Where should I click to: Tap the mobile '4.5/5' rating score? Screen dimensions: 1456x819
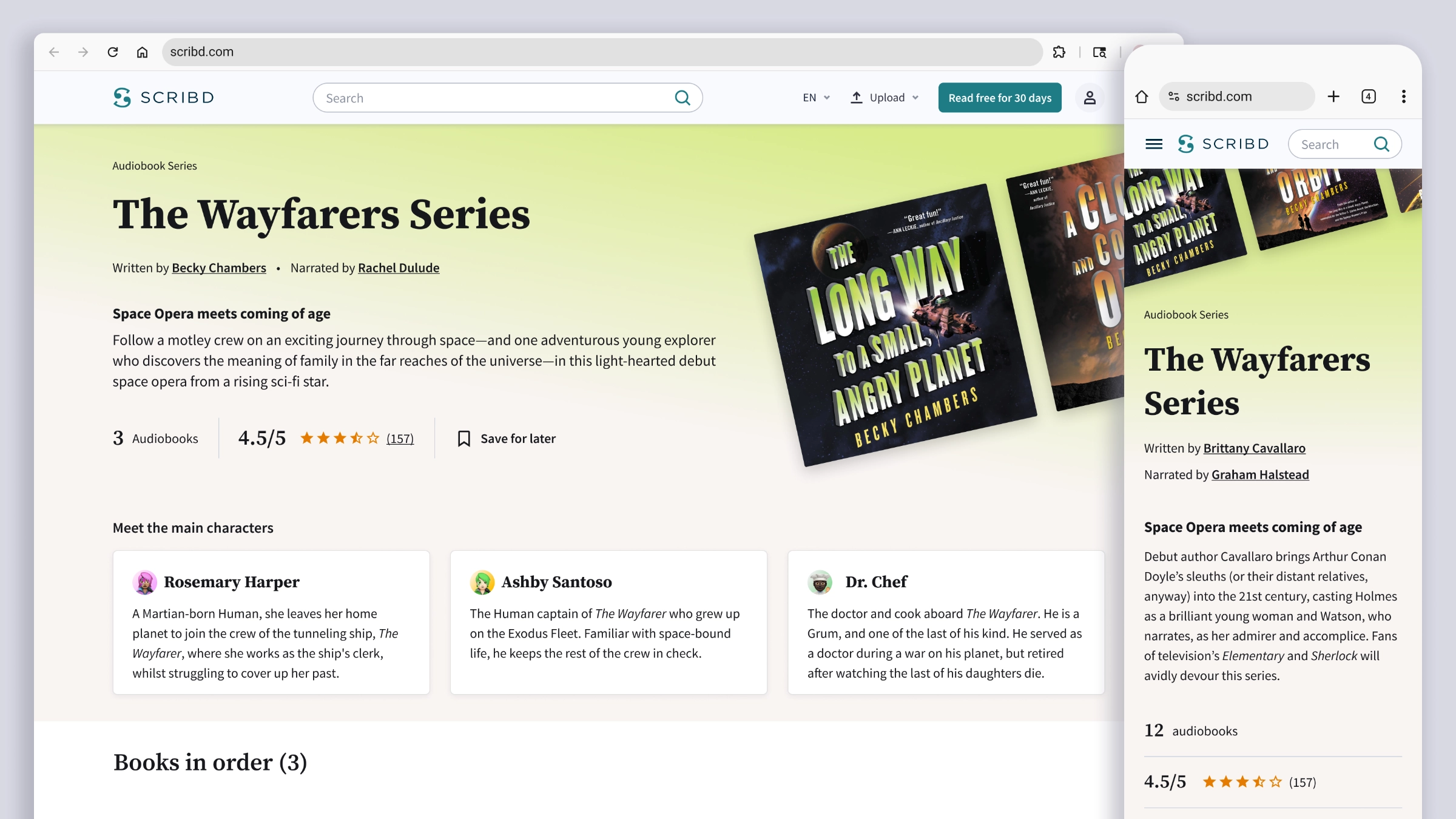[x=1165, y=782]
